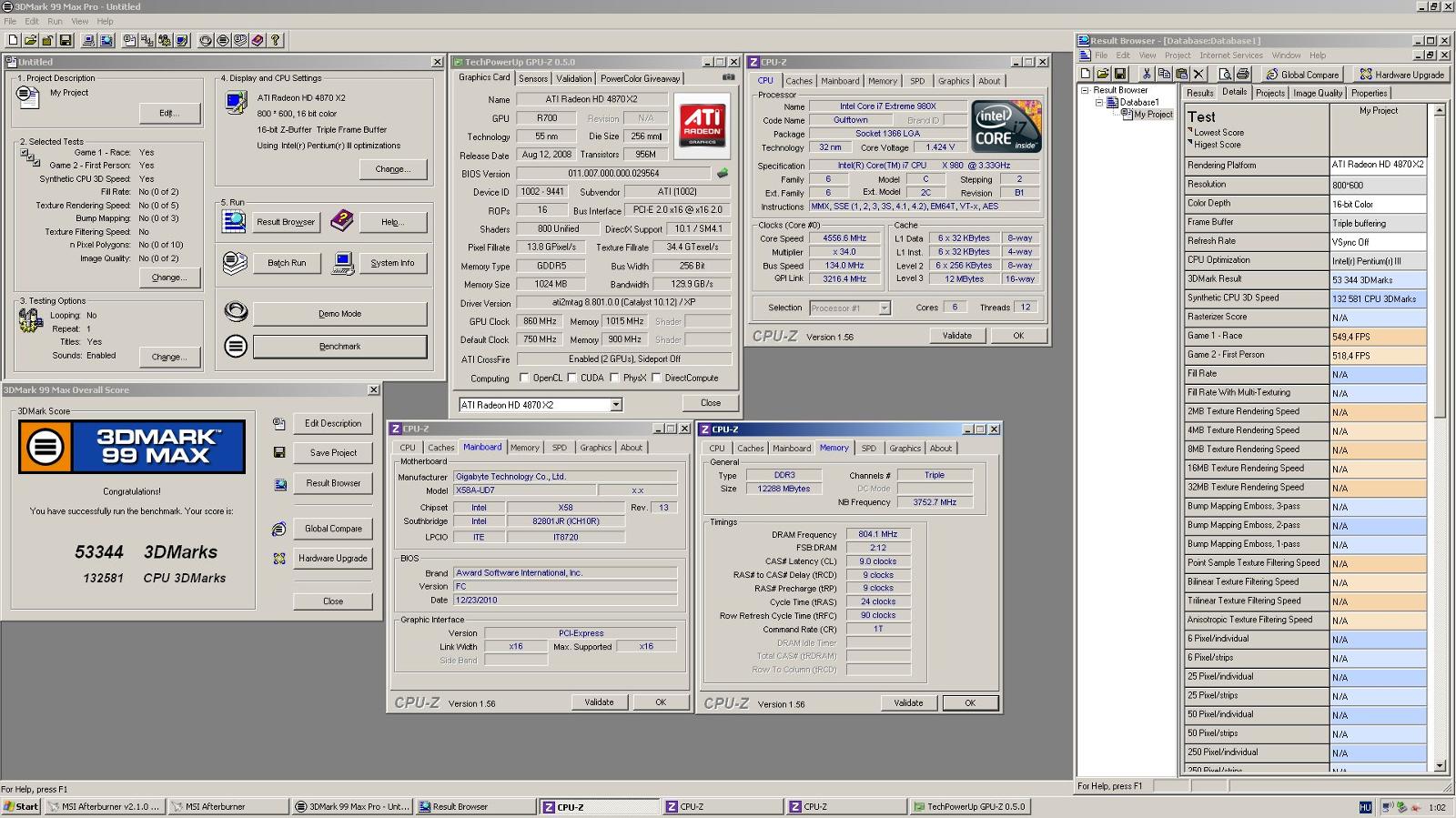
Task: Collapse the Result Browser tree root node
Action: click(1085, 90)
